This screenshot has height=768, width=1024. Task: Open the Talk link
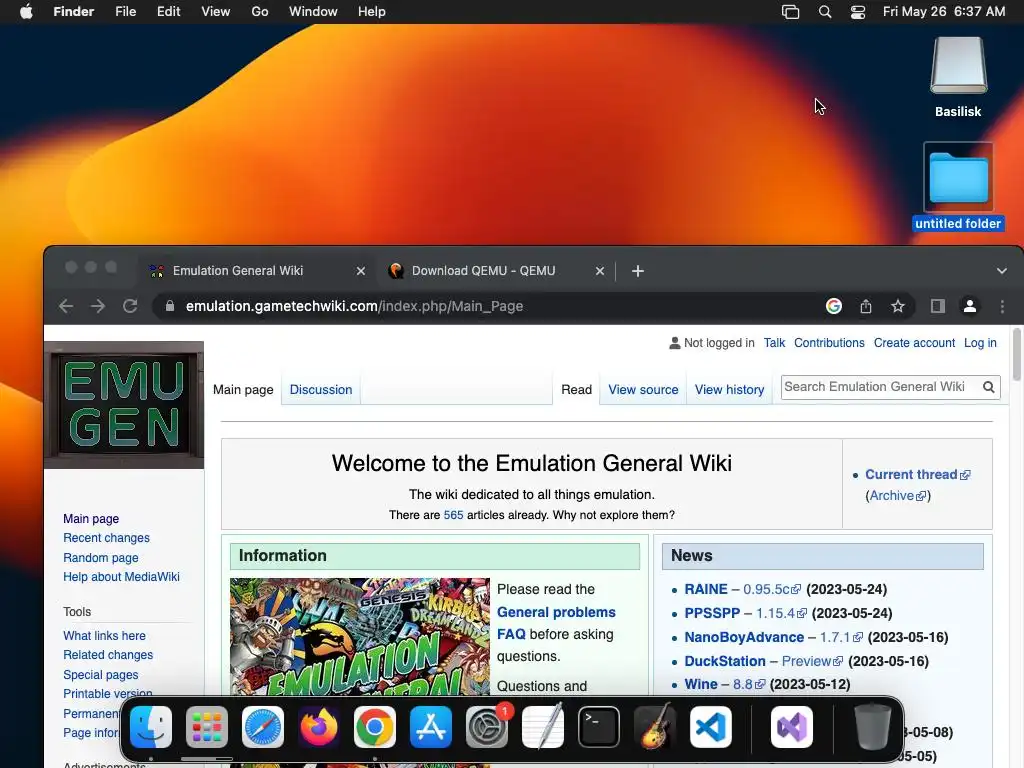click(x=775, y=343)
